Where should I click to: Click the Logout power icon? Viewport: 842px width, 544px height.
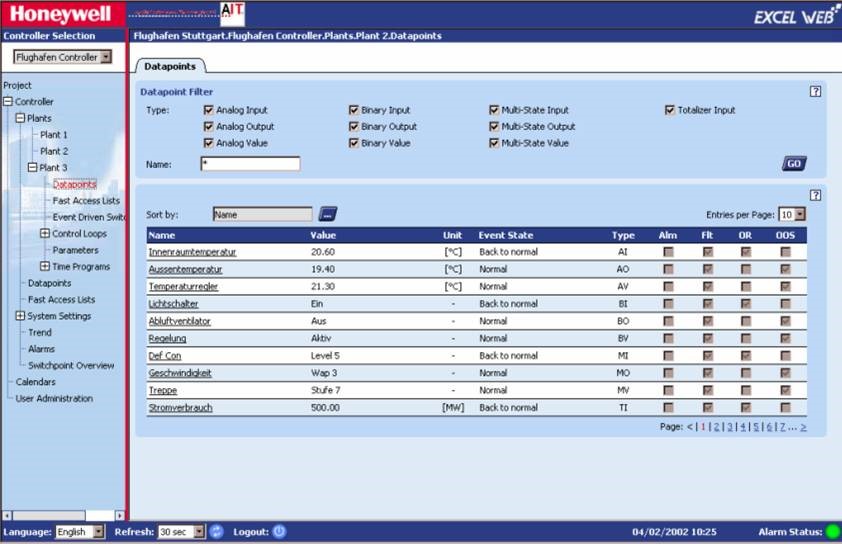(279, 532)
